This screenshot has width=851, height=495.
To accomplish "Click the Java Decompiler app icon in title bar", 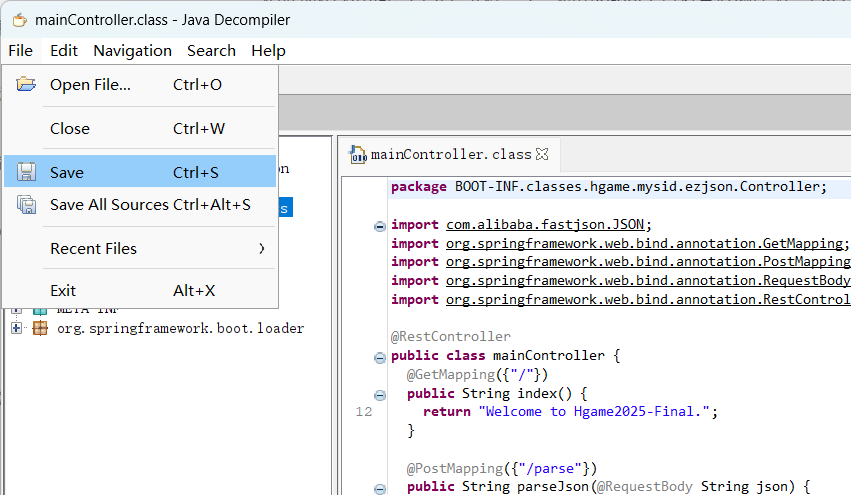I will click(x=20, y=20).
